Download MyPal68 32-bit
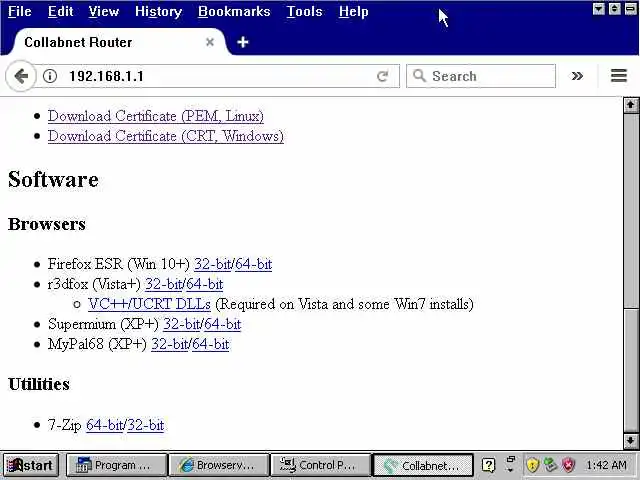 pyautogui.click(x=169, y=344)
